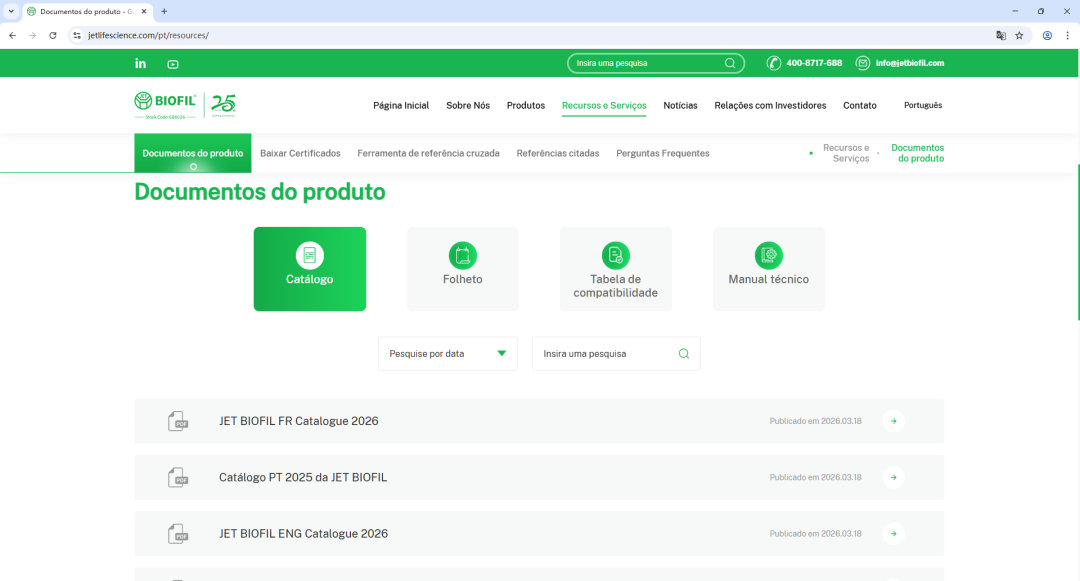Go back with browser back arrow
Viewport: 1080px width, 581px height.
pyautogui.click(x=12, y=35)
